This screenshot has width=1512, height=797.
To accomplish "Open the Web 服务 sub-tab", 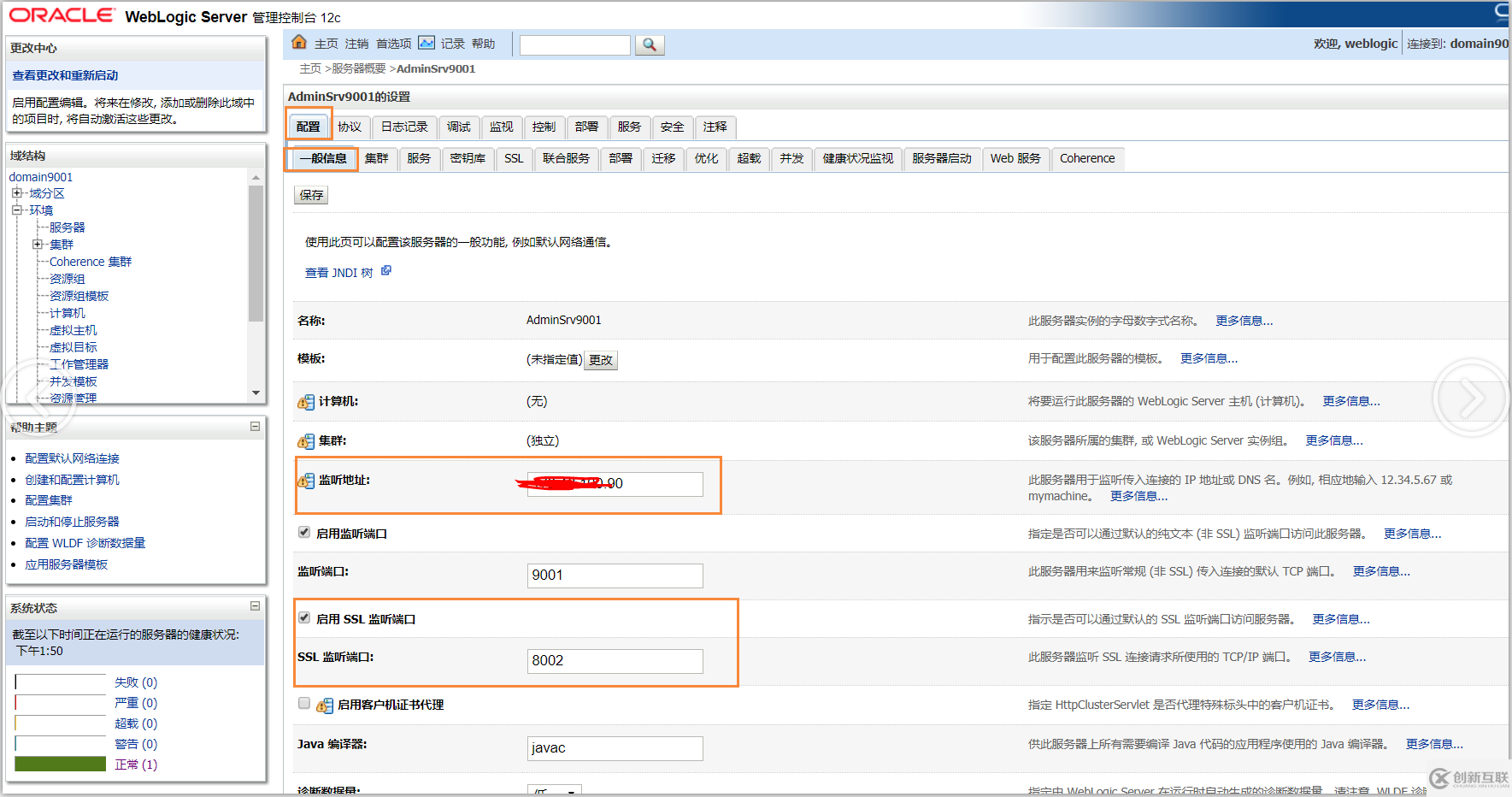I will 1016,158.
